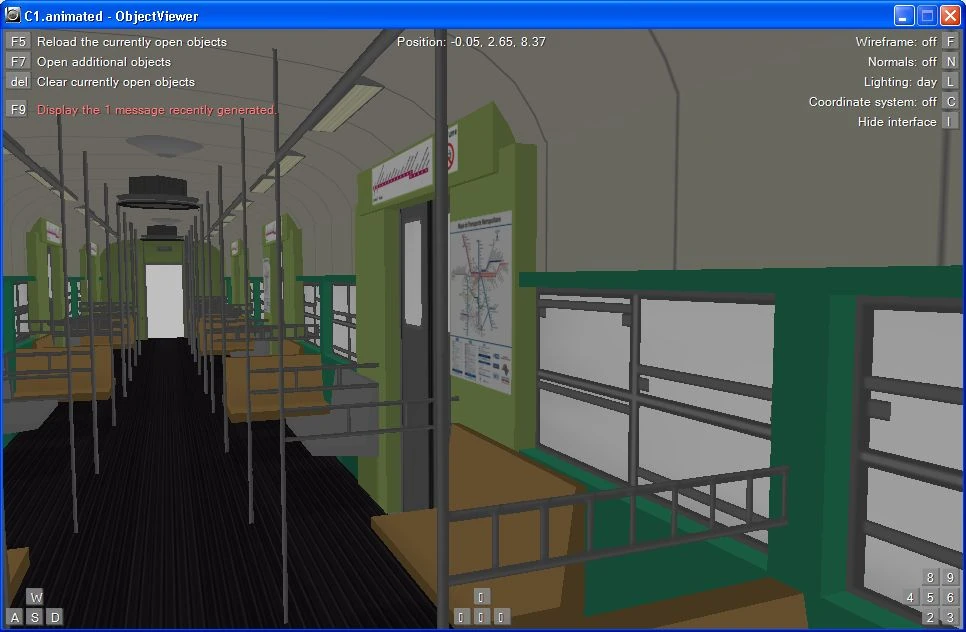This screenshot has height=632, width=966.
Task: Click the F9 display messages key
Action: [18, 110]
